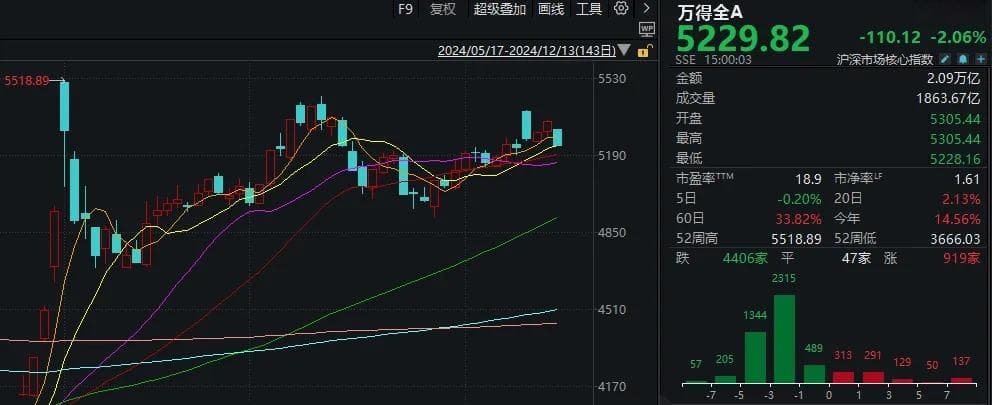Image resolution: width=992 pixels, height=405 pixels.
Task: Click the 成交量 value 1863.67亿
Action: click(x=948, y=98)
